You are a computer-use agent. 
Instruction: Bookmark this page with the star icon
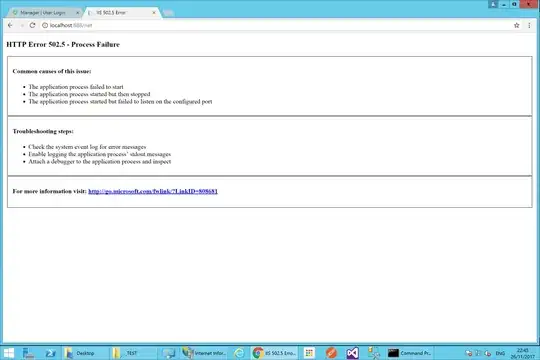(x=517, y=25)
